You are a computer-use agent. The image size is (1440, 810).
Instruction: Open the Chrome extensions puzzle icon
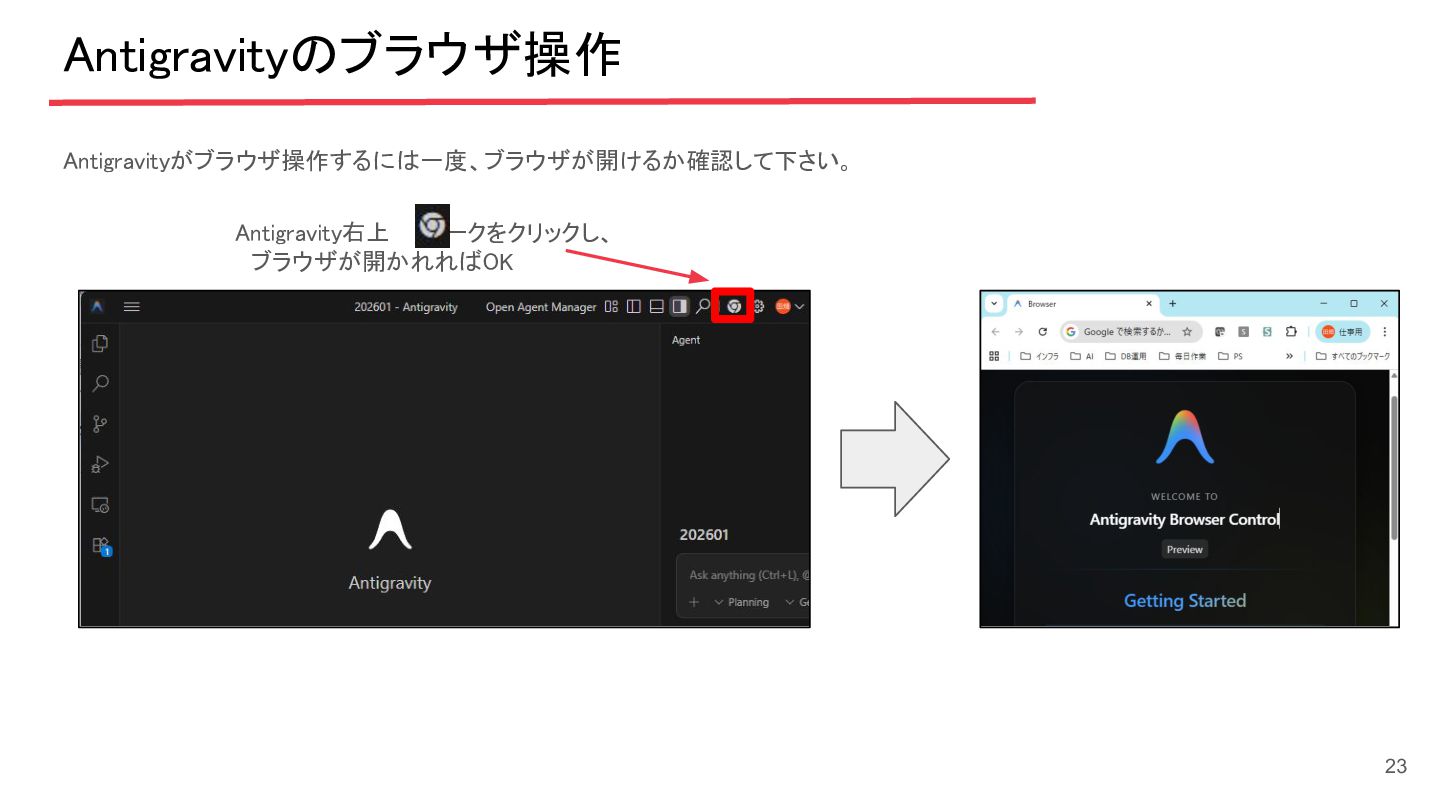1291,332
